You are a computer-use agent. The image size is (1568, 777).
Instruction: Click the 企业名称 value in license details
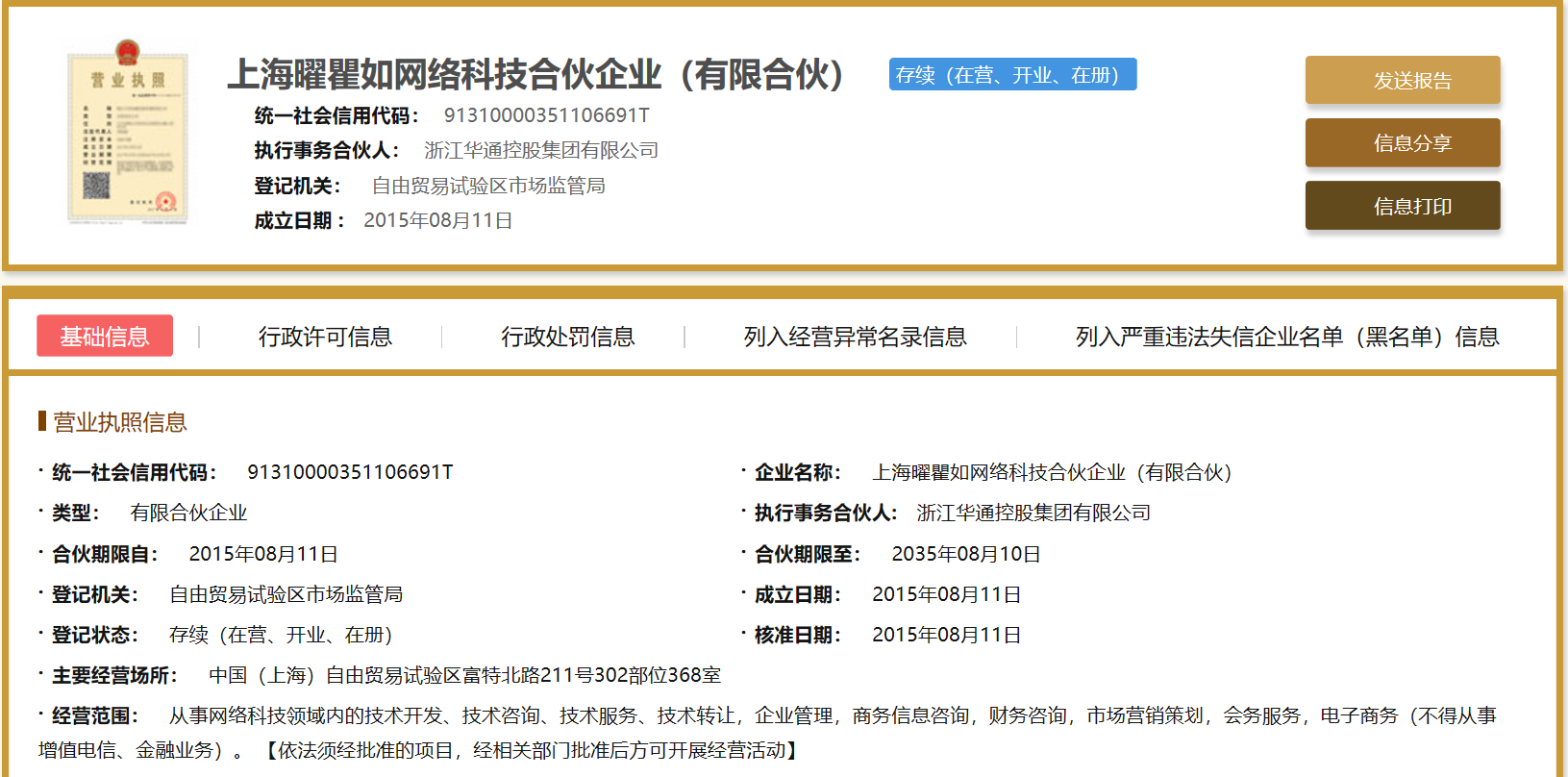pyautogui.click(x=1052, y=472)
